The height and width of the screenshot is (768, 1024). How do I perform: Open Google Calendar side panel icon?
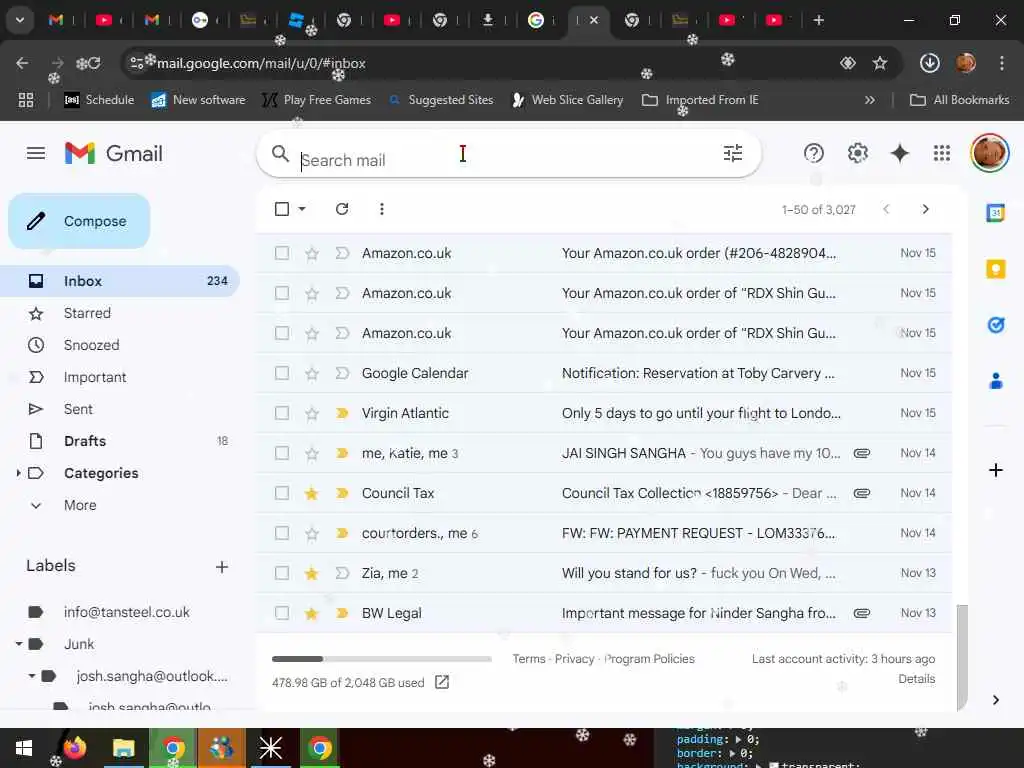[995, 213]
